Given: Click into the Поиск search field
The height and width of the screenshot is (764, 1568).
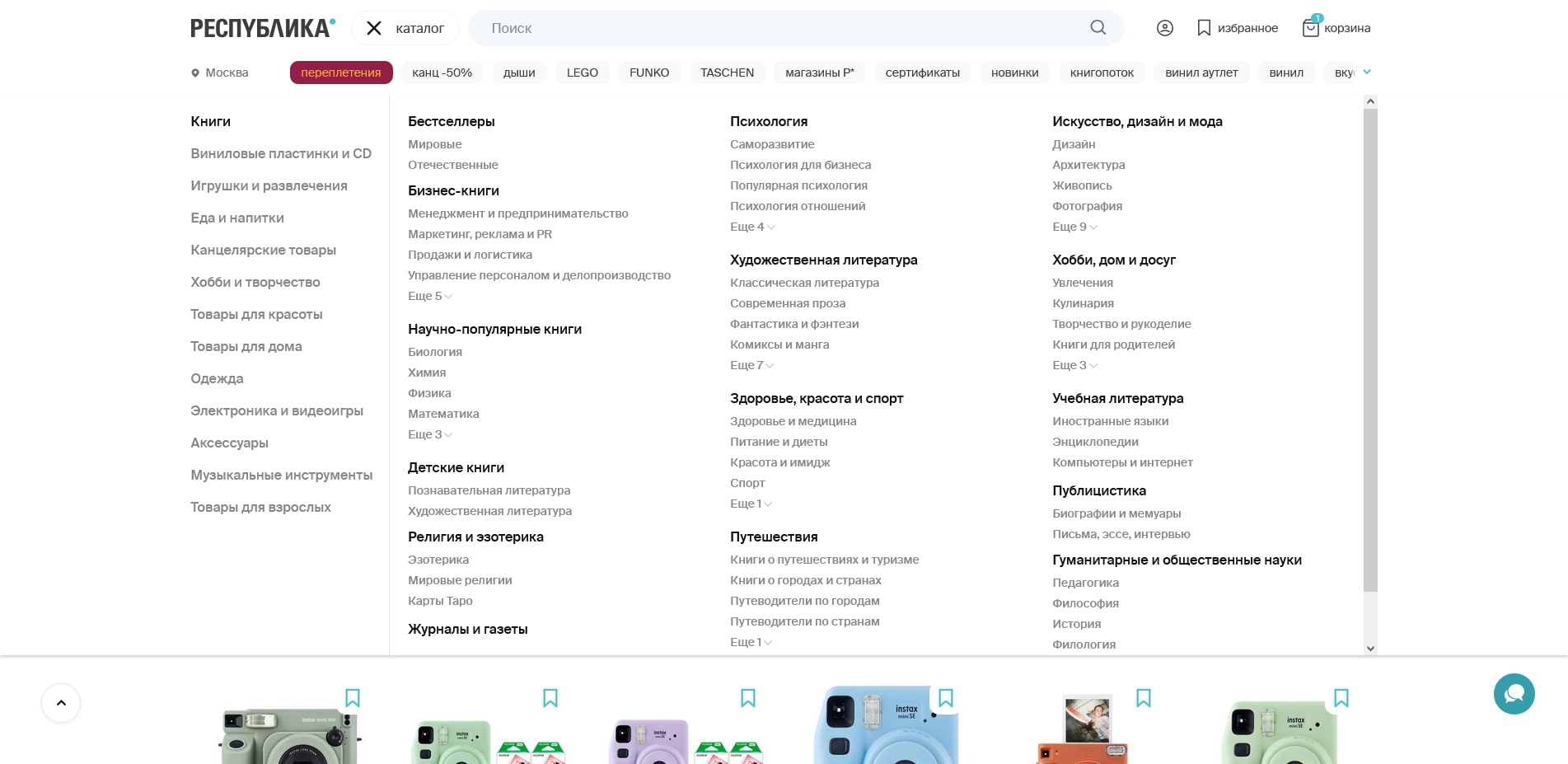Looking at the screenshot, I should click(775, 28).
